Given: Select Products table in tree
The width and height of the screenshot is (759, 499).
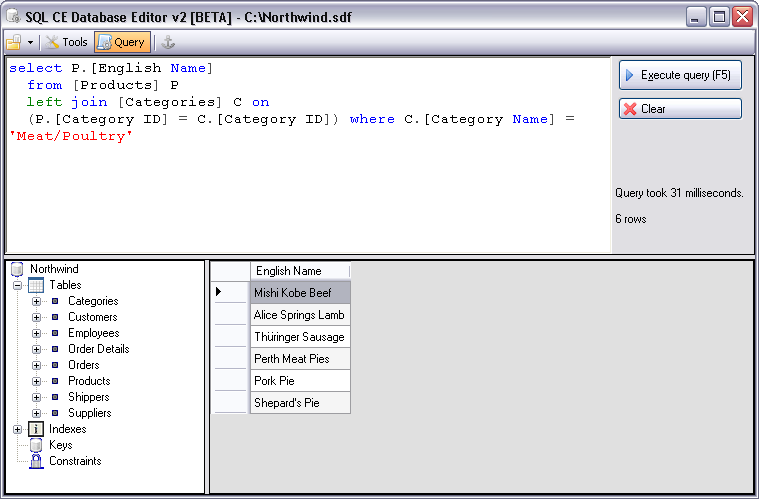Looking at the screenshot, I should tap(89, 380).
